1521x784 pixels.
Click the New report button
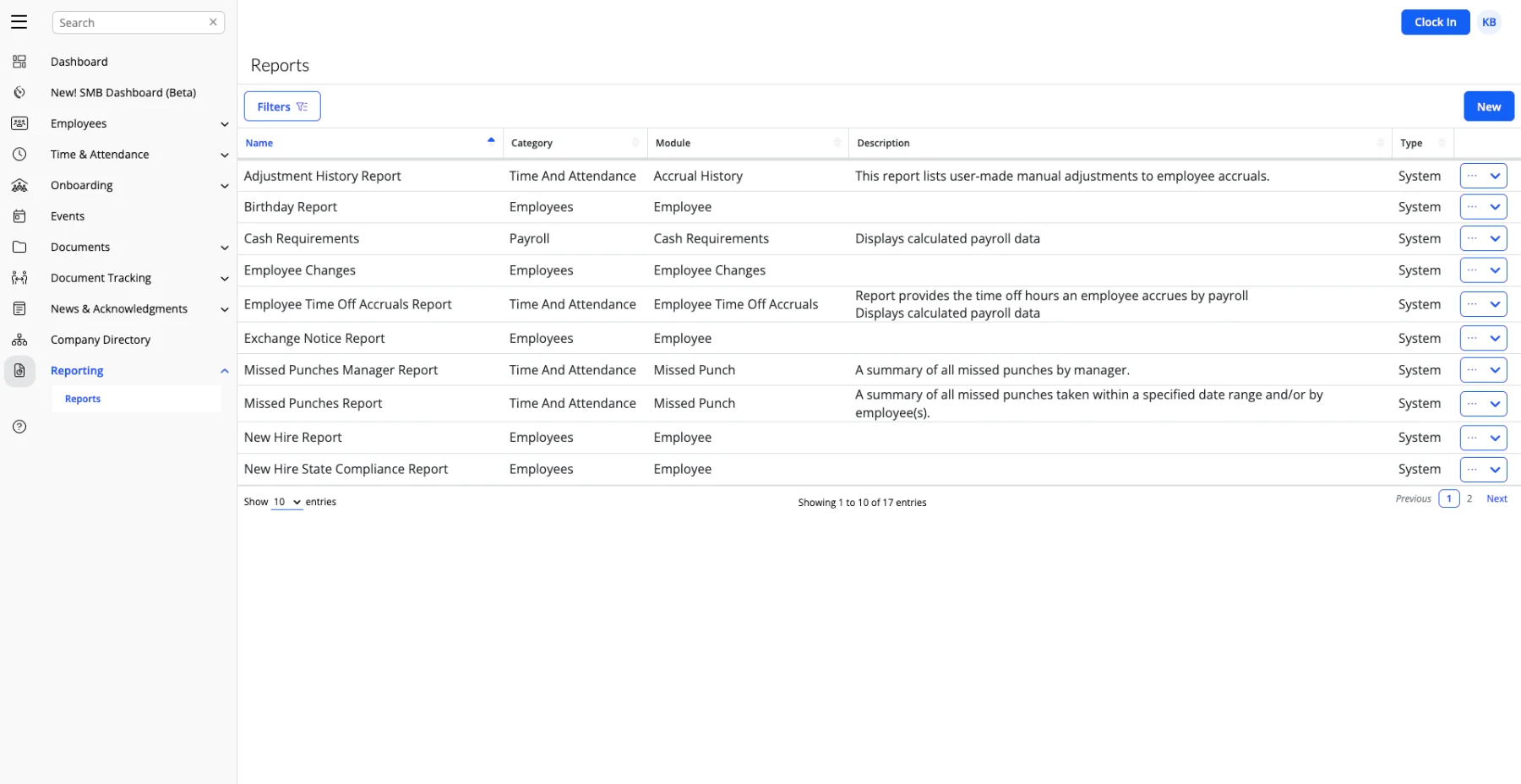[1488, 106]
